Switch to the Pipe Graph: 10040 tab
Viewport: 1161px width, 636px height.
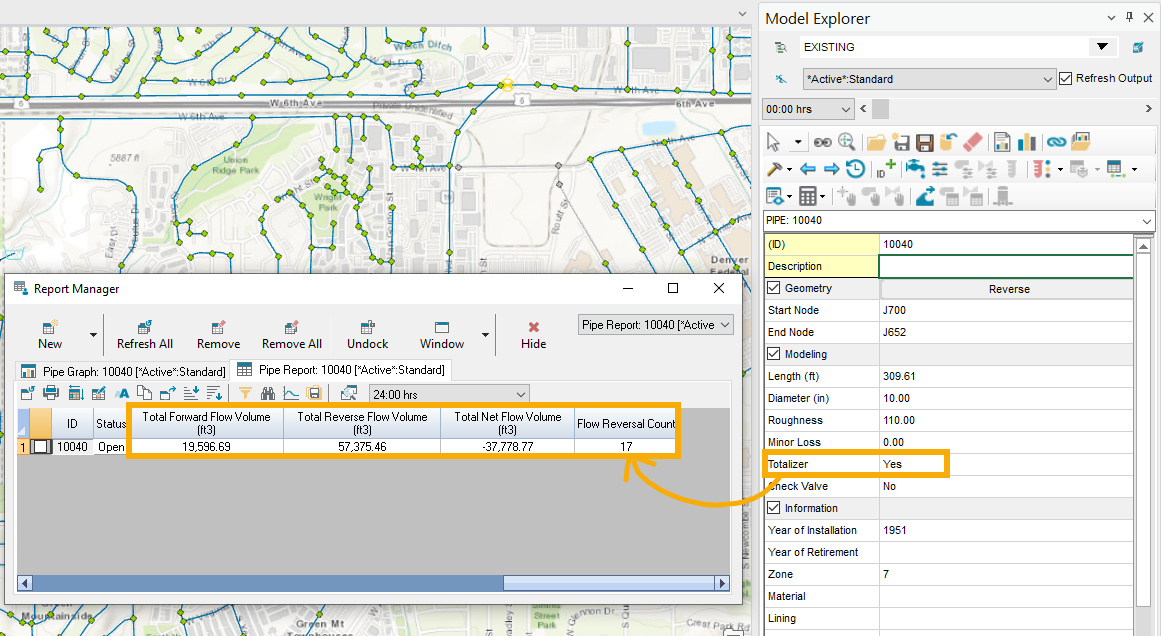(x=124, y=371)
